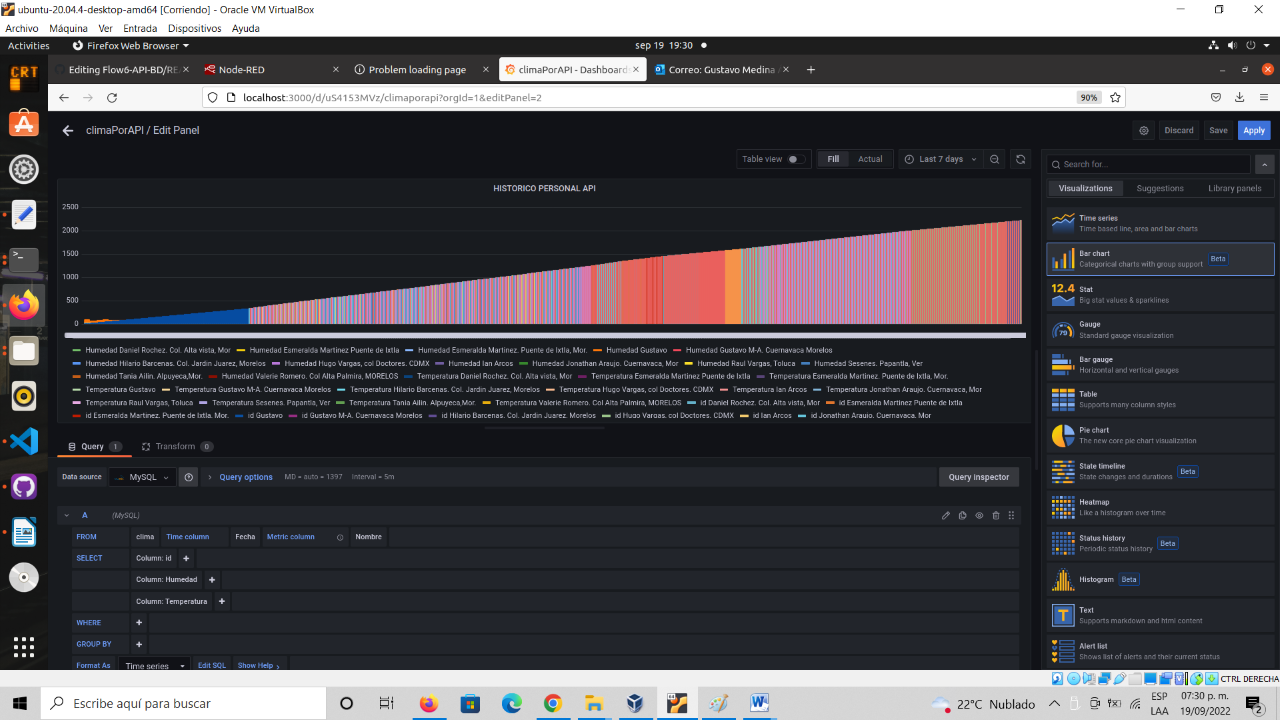Open the Format As dropdown
This screenshot has height=720, width=1280.
155,665
